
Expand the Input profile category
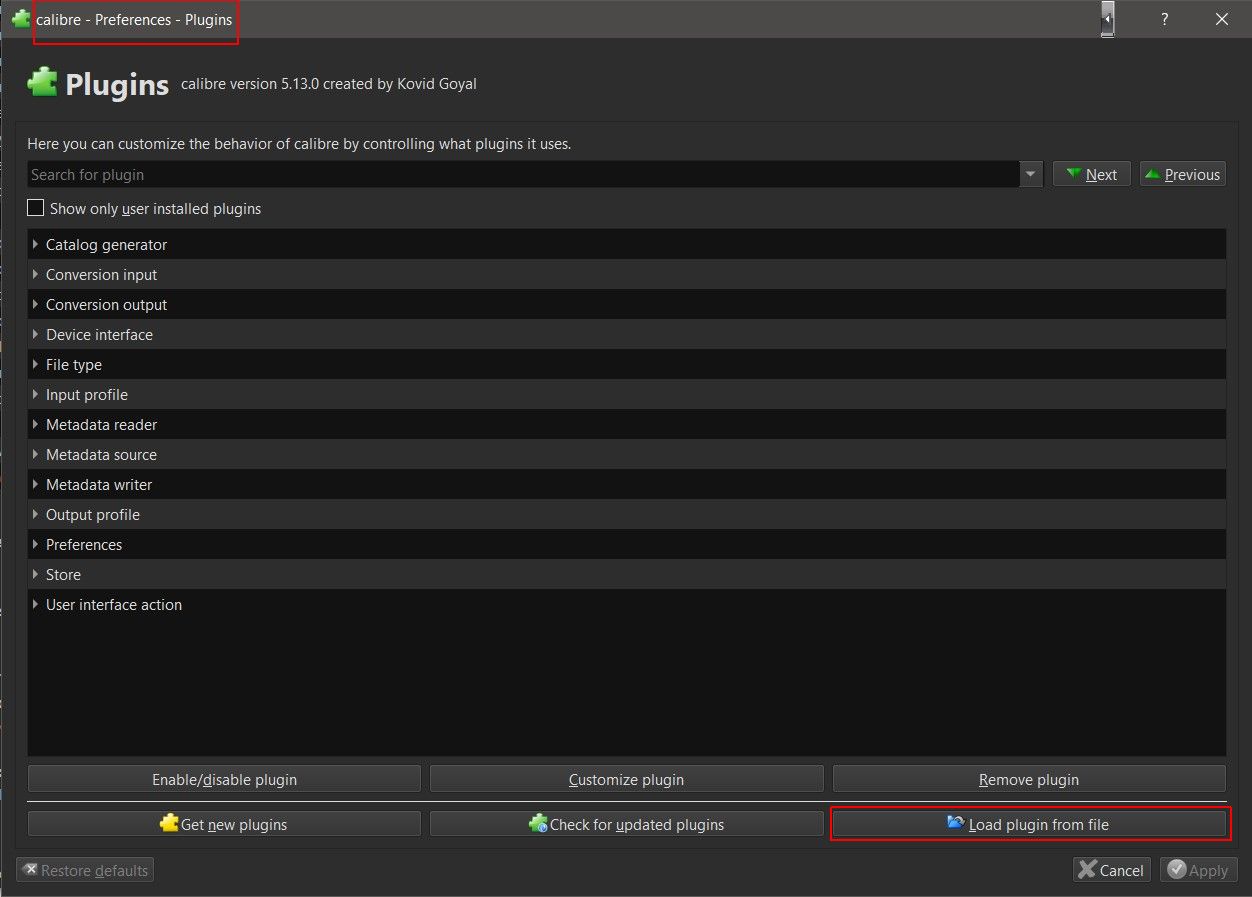[x=36, y=394]
